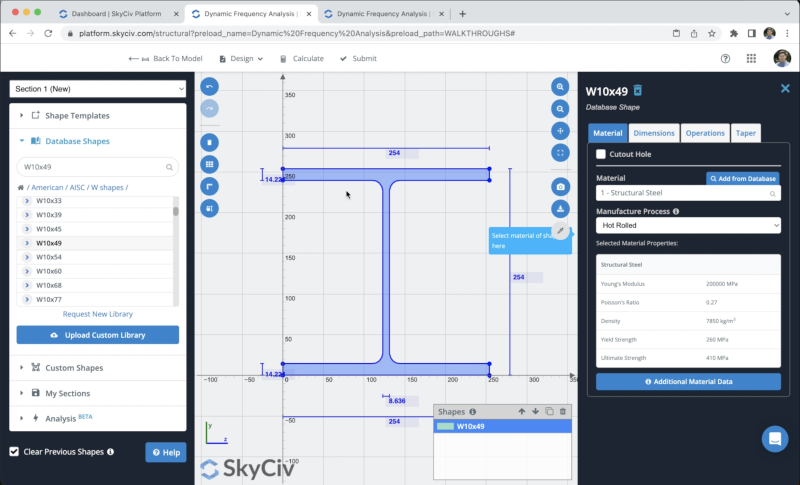Click the canvas toolbar icon below the fillet tool

(x=209, y=208)
